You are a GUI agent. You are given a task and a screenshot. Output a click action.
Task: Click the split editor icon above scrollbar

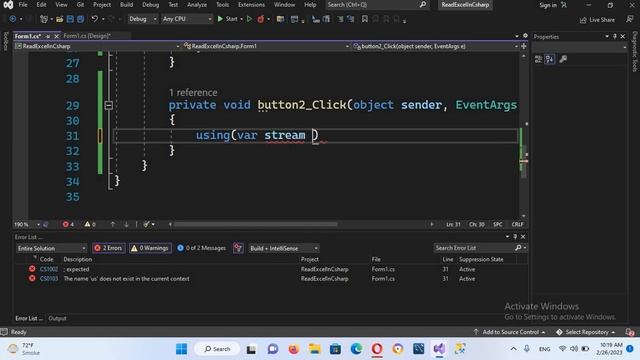point(524,47)
